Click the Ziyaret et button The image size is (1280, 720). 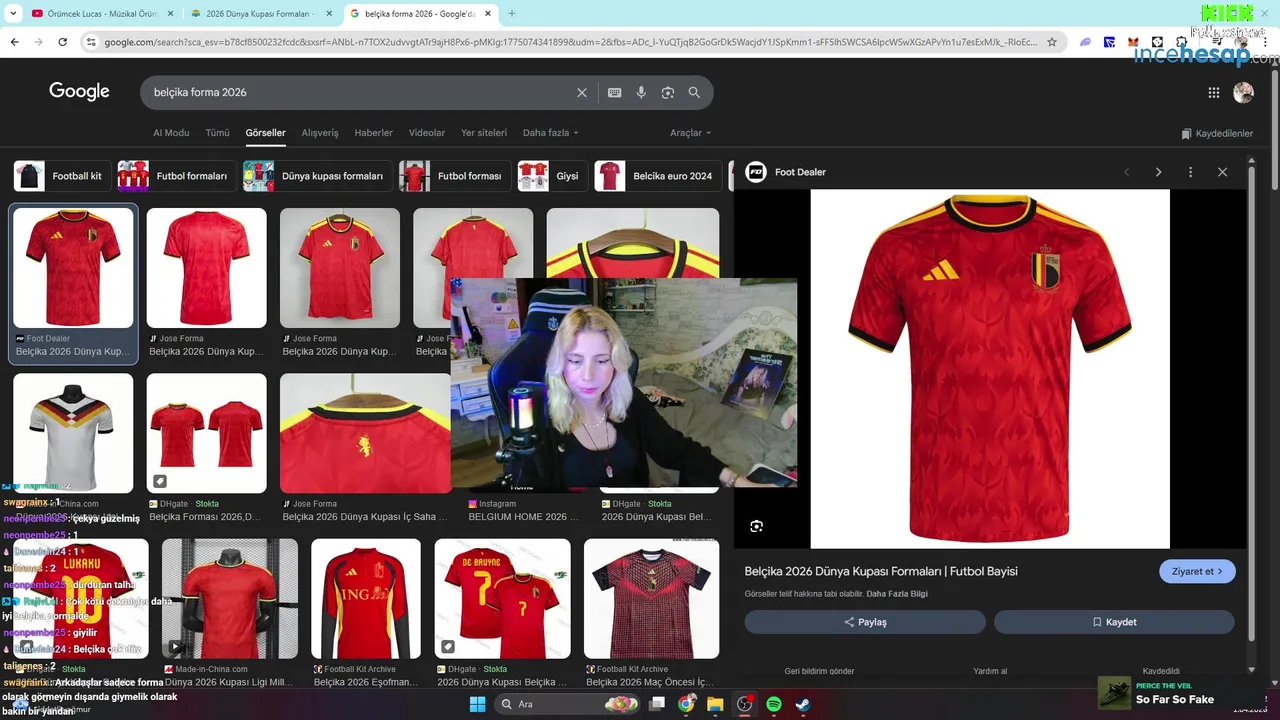click(1197, 571)
